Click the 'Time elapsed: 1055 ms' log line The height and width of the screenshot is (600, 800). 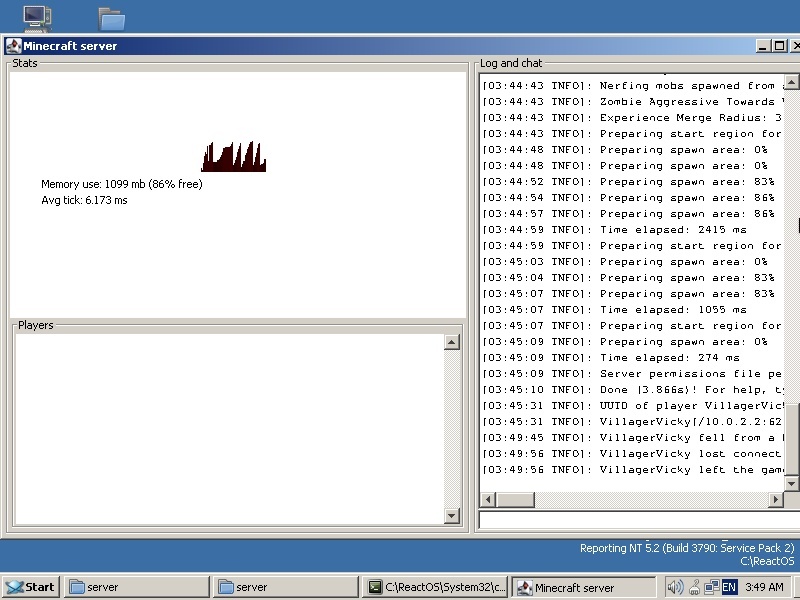point(614,310)
